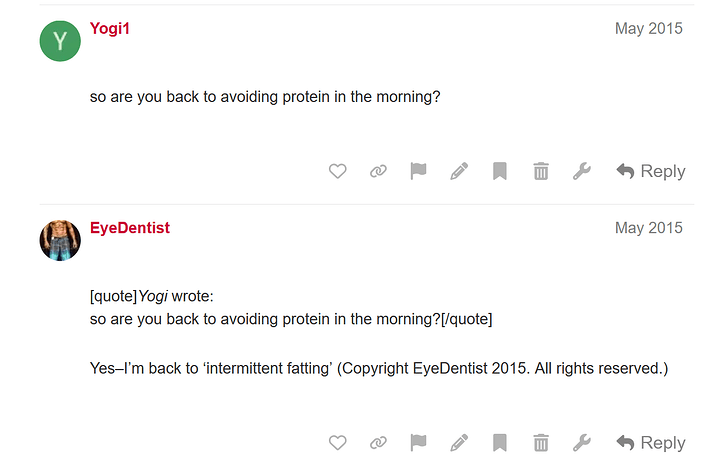Like EyeDentist's post with the heart
Viewport: 707px width, 466px height.
click(338, 443)
